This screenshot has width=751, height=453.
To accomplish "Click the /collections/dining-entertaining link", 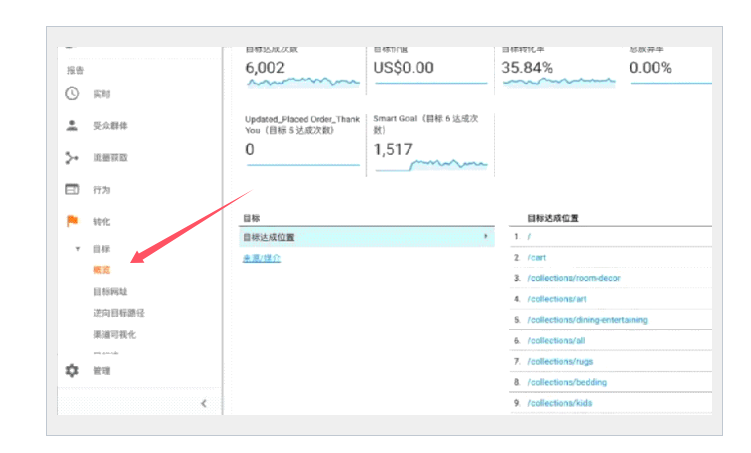I will (x=587, y=320).
